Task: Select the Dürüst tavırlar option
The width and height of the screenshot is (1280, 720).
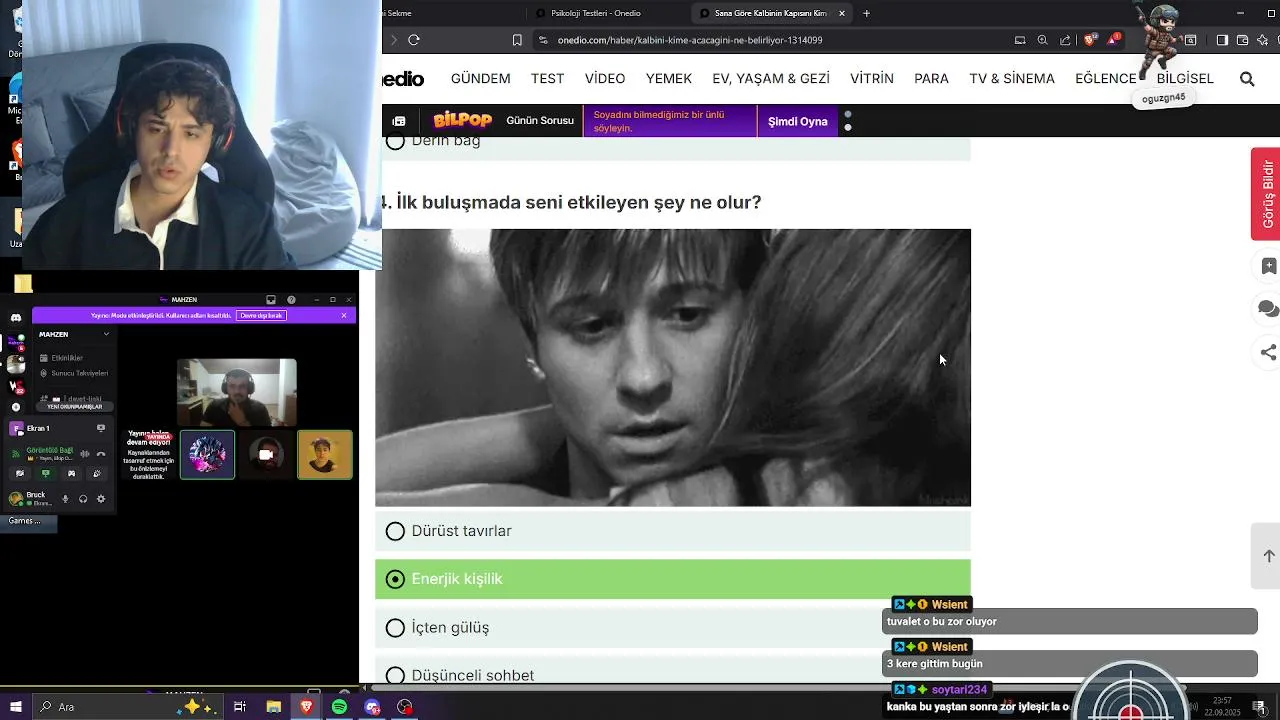Action: [x=672, y=531]
